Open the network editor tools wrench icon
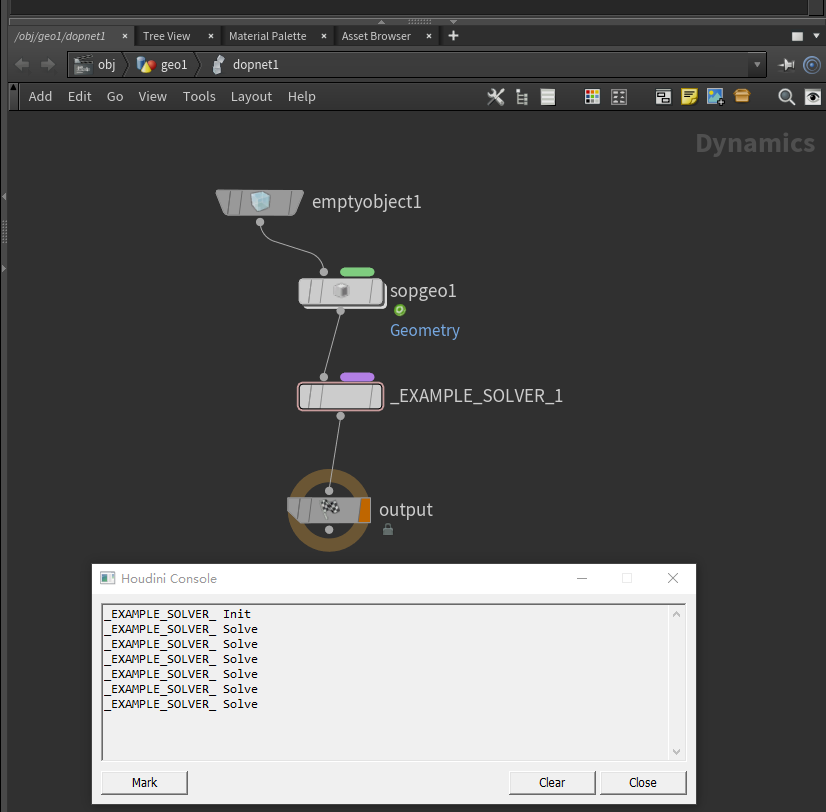 [495, 97]
